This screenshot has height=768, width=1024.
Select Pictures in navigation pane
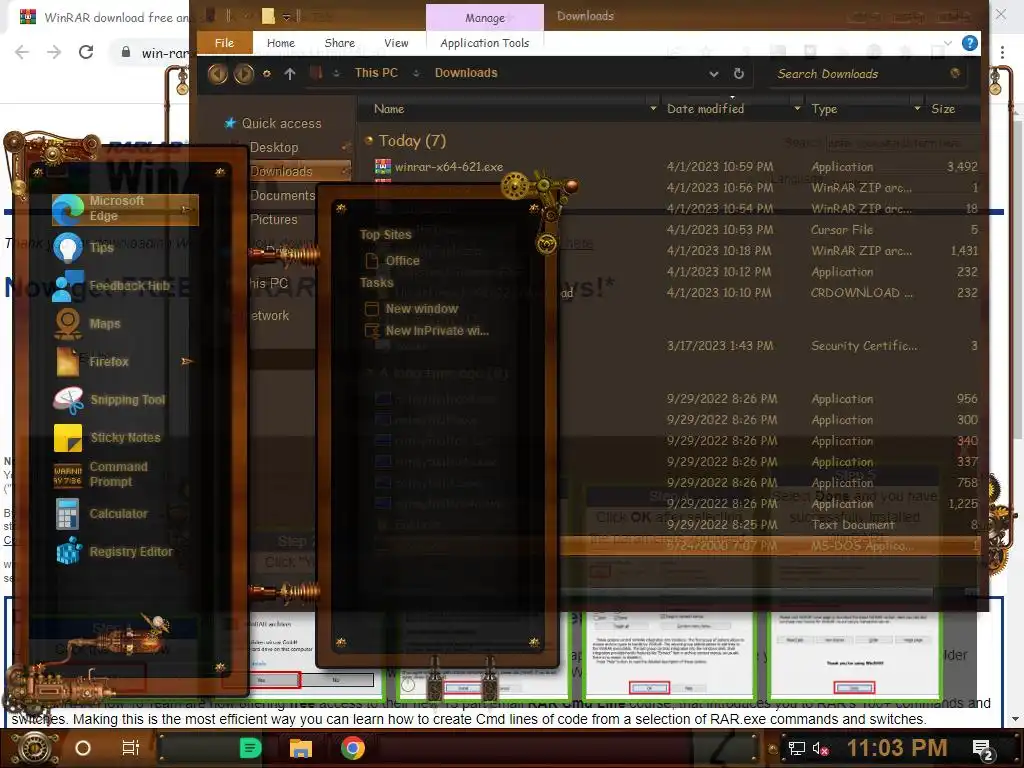(x=274, y=219)
